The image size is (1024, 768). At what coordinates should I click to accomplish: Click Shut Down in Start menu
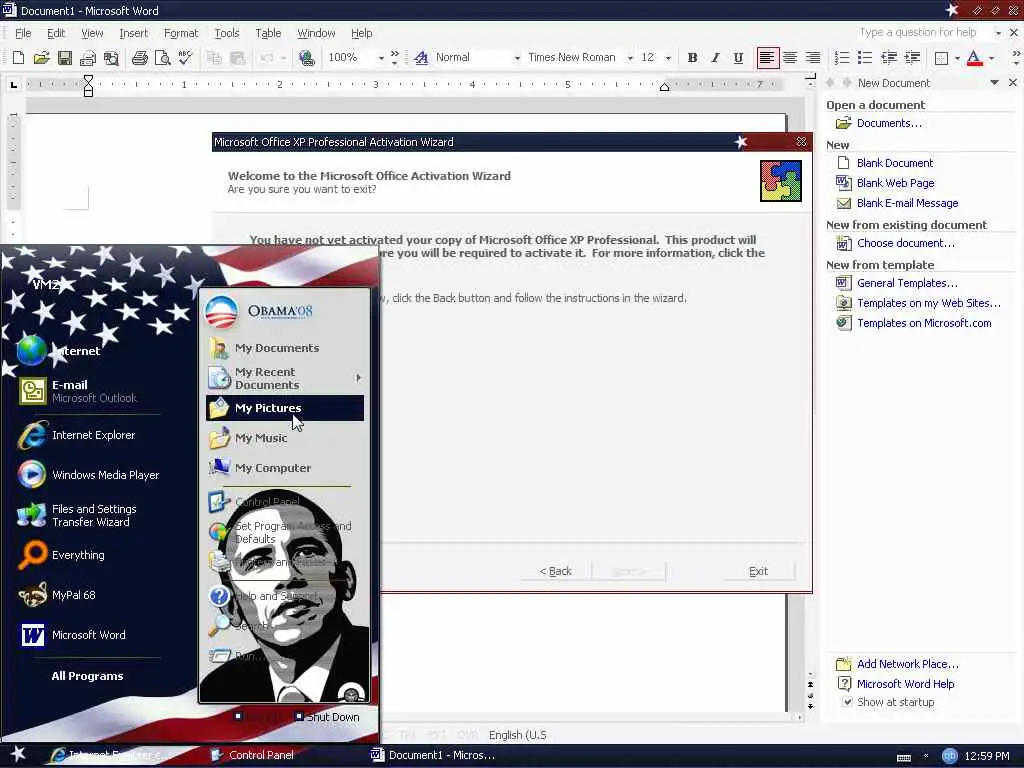pyautogui.click(x=327, y=717)
